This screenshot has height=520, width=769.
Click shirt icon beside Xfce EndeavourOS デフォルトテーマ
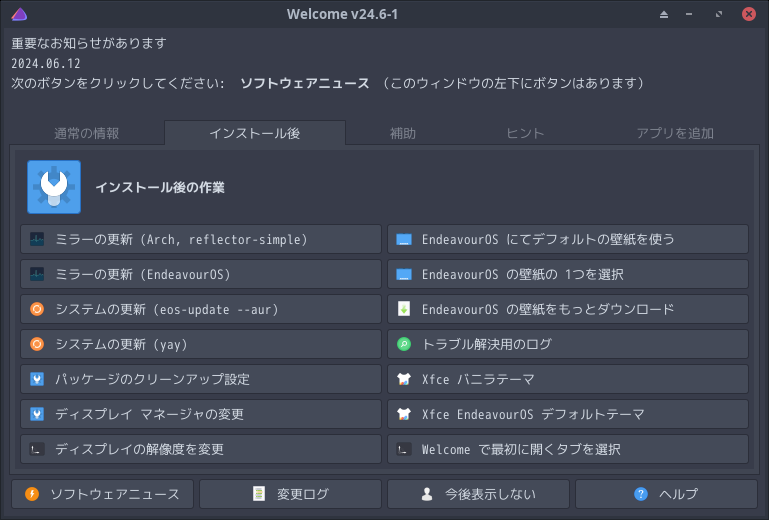tap(404, 414)
